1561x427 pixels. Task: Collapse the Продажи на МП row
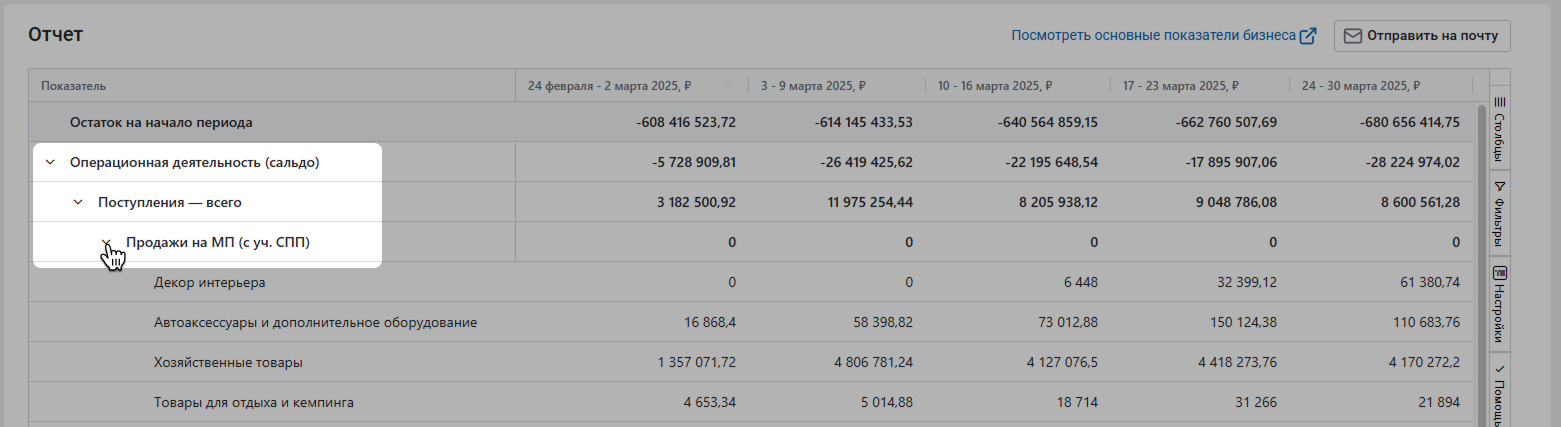pyautogui.click(x=105, y=243)
